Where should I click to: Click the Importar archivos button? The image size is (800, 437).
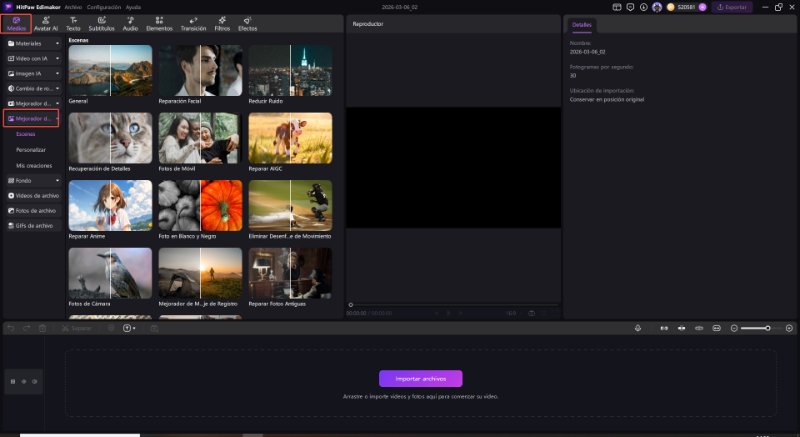(420, 378)
